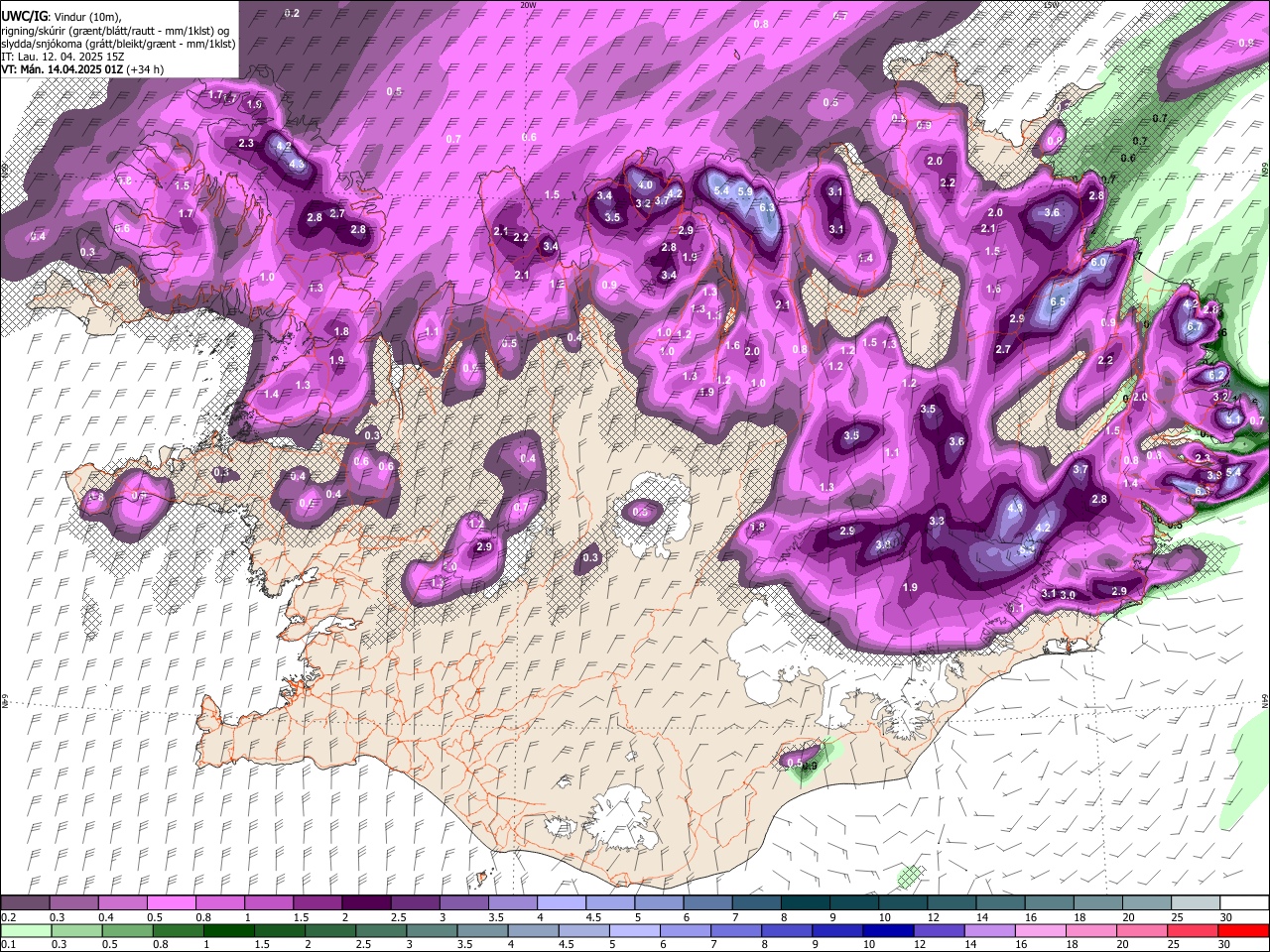Click the 3.8 precipitation value on the map
Viewport: 1270px width, 952px height.
pyautogui.click(x=883, y=543)
